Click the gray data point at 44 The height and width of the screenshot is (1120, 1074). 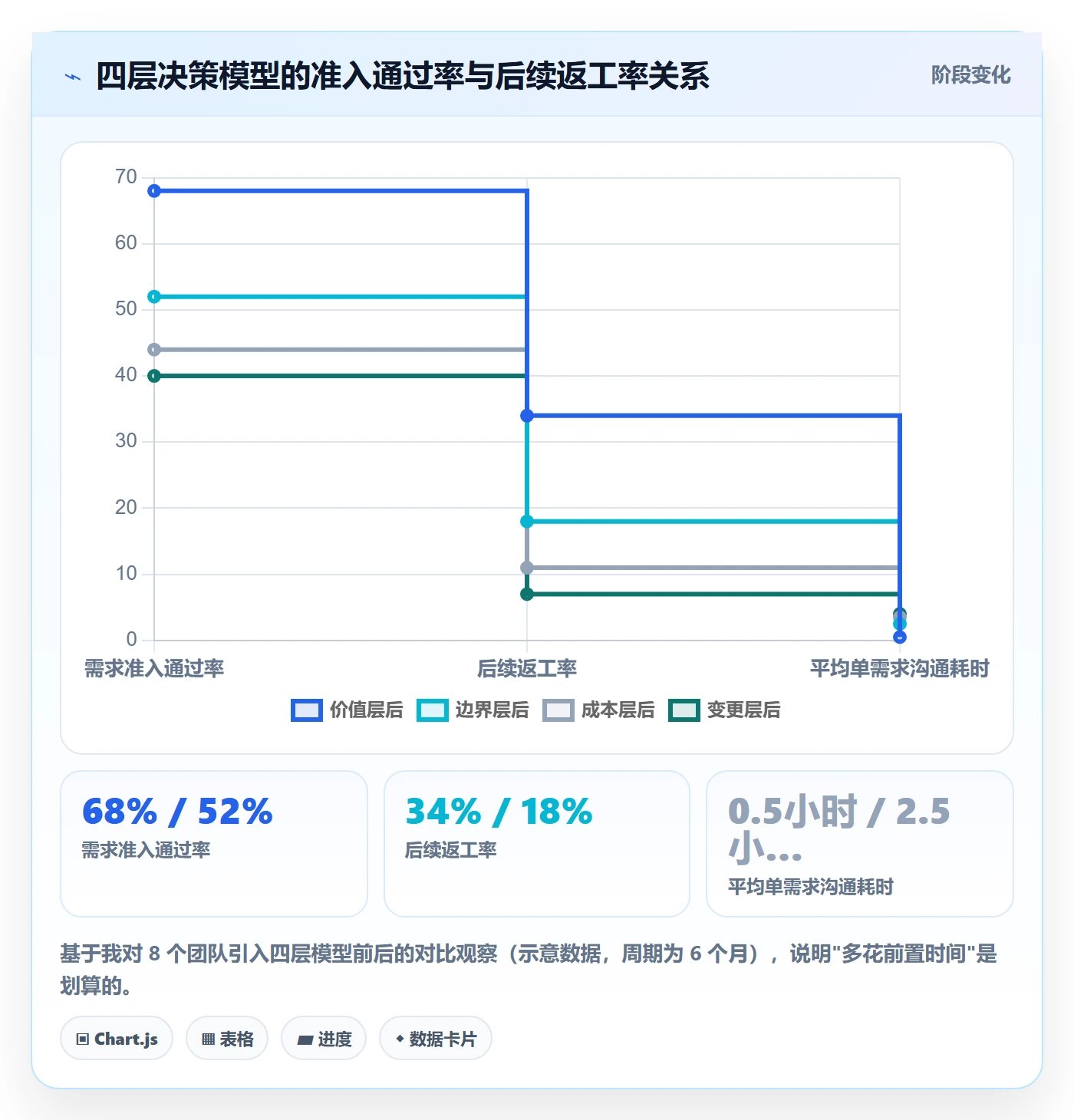(x=154, y=350)
